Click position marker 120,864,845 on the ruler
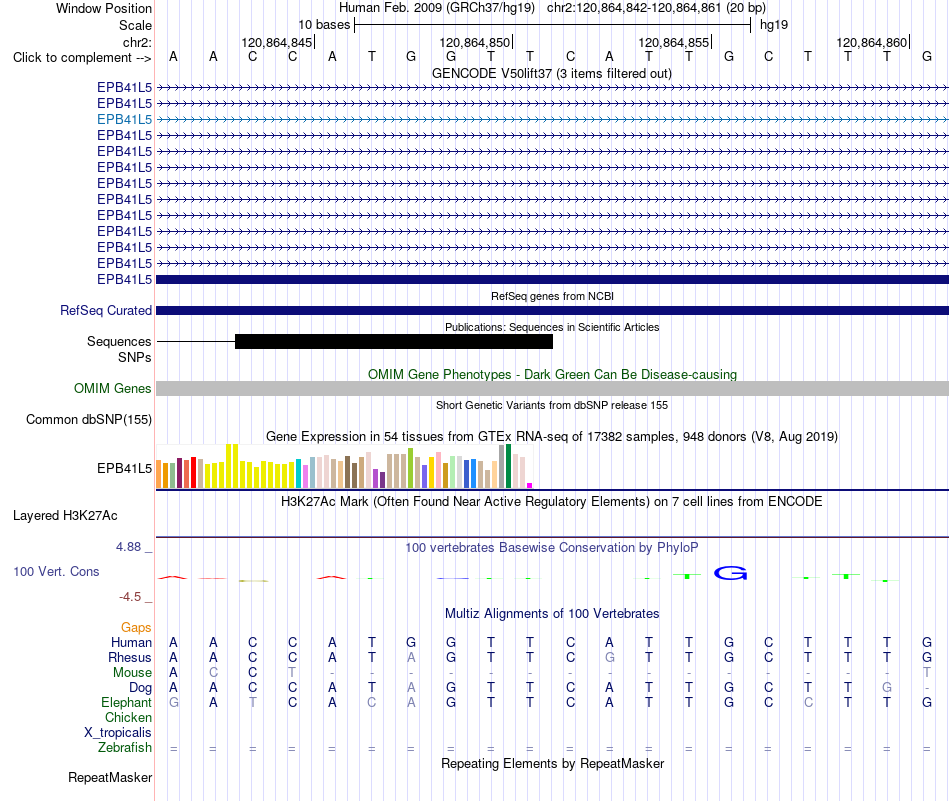Screen dimensions: 950x801 [276, 42]
